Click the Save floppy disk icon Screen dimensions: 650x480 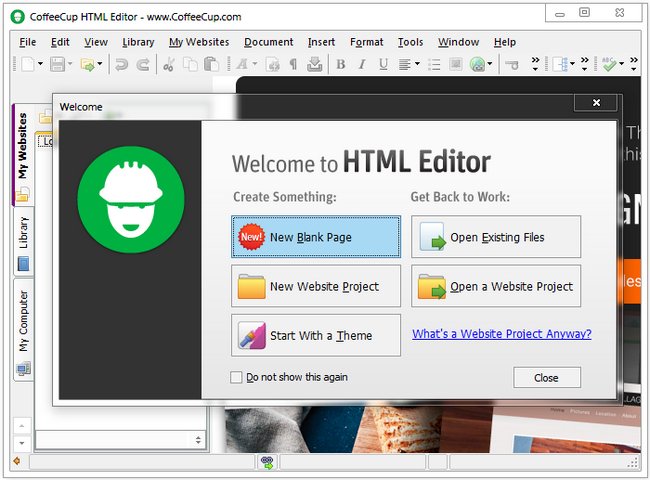[58, 64]
